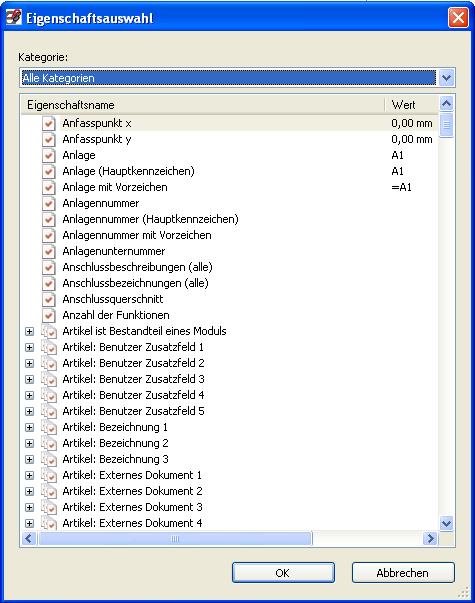
Task: Click the icon next to Artikel: Benutzer Zusatzfeld 5
Action: [49, 411]
